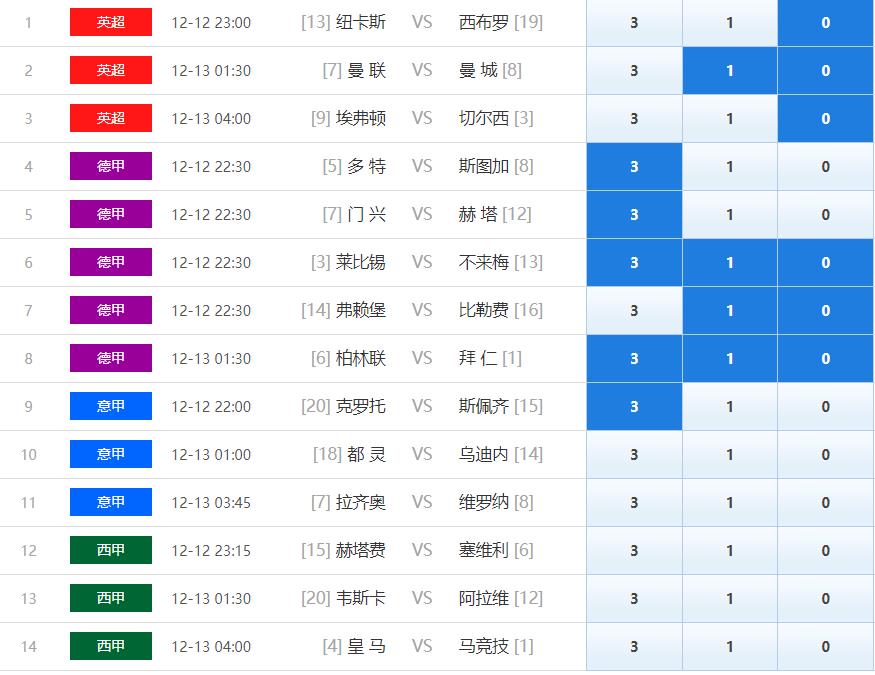
Task: Open the 英超 badge in row 1
Action: click(x=110, y=22)
